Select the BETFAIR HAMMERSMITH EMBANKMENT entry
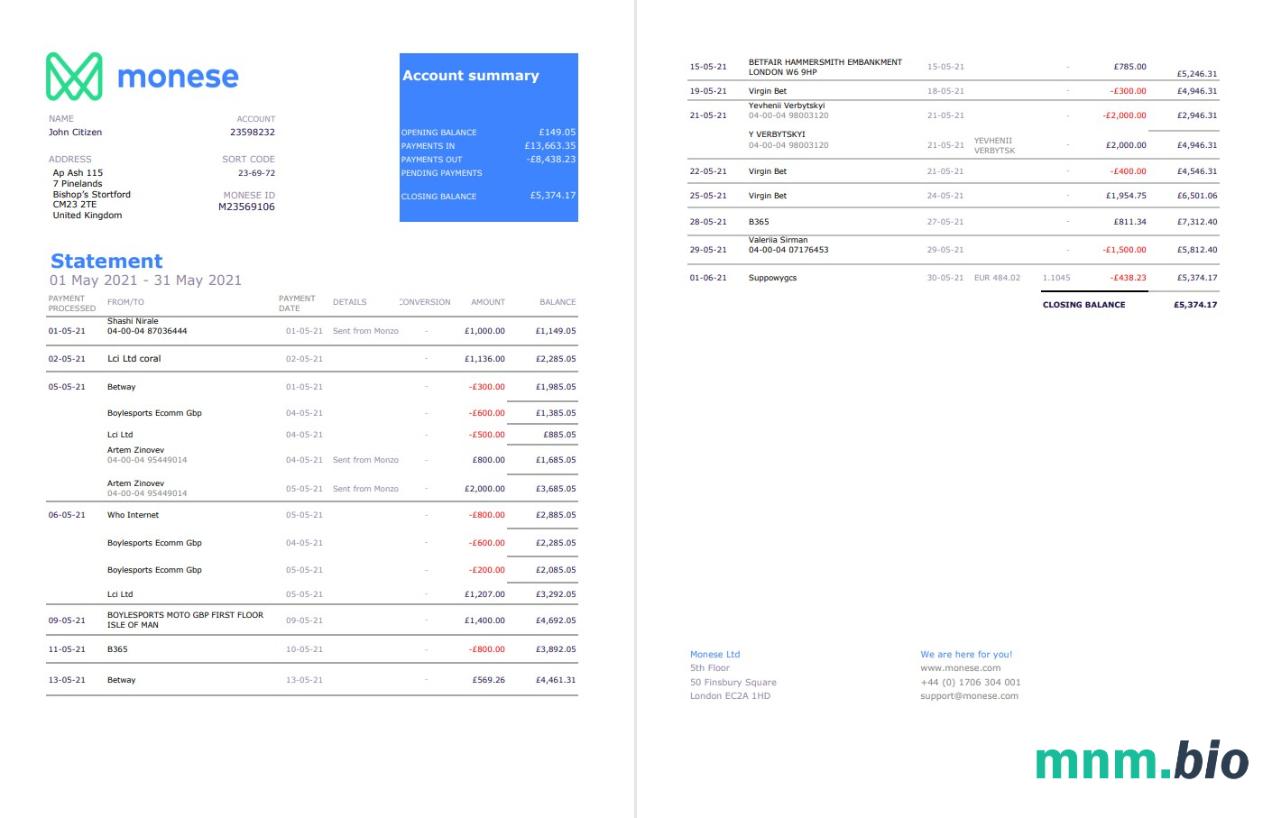 (x=825, y=62)
